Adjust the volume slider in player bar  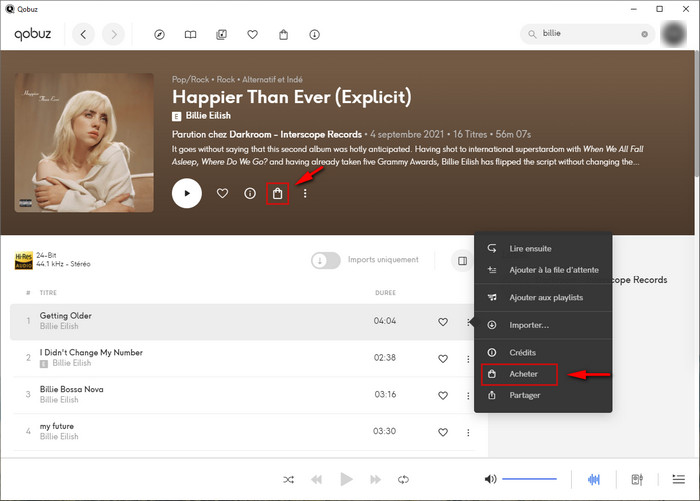point(529,480)
